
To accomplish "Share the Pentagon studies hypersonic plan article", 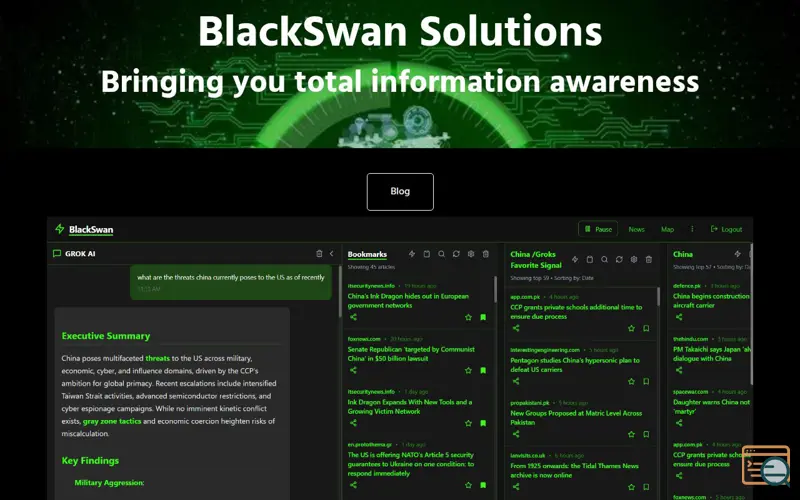I will [x=516, y=381].
